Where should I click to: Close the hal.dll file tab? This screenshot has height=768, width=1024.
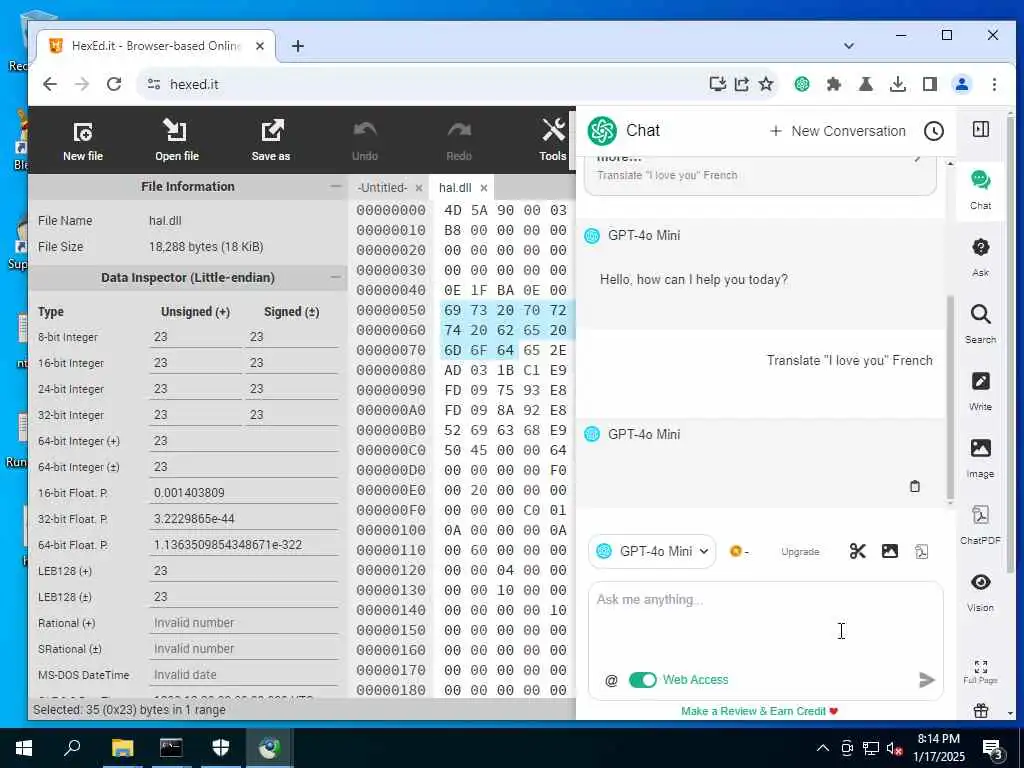(484, 188)
